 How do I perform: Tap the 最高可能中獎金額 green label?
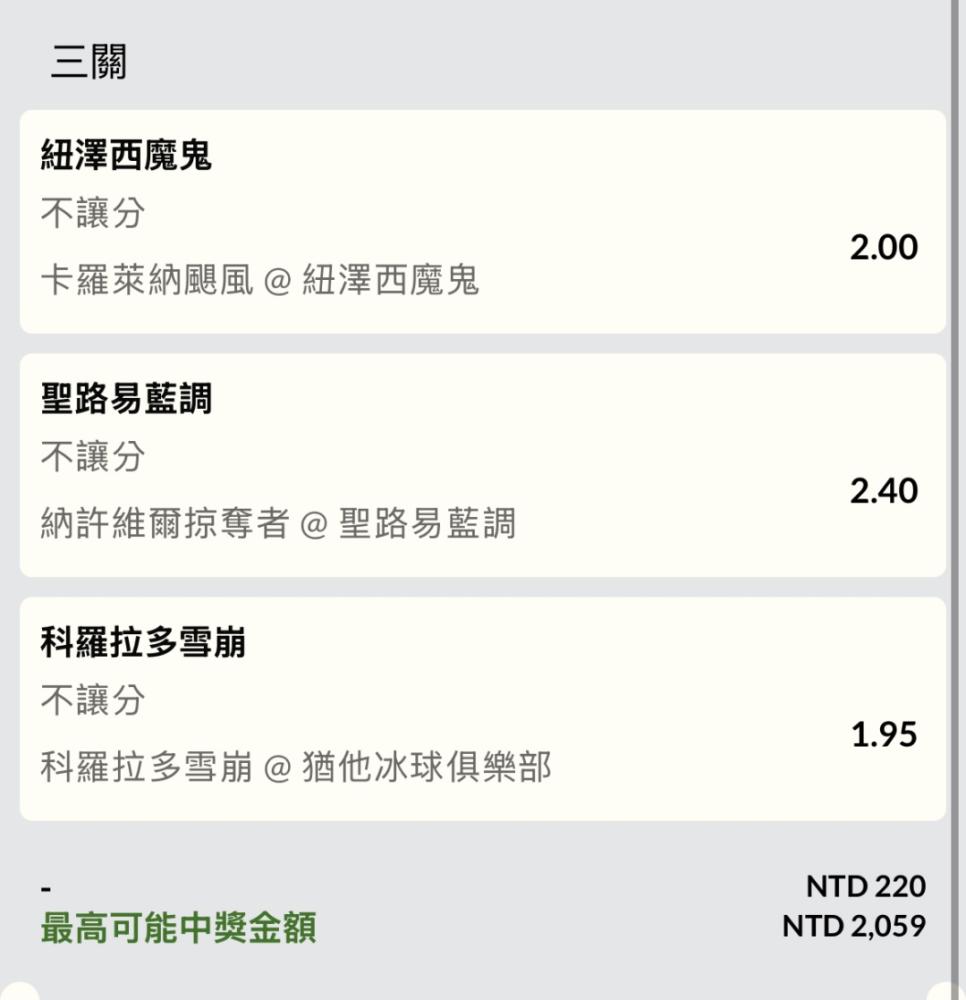[178, 928]
